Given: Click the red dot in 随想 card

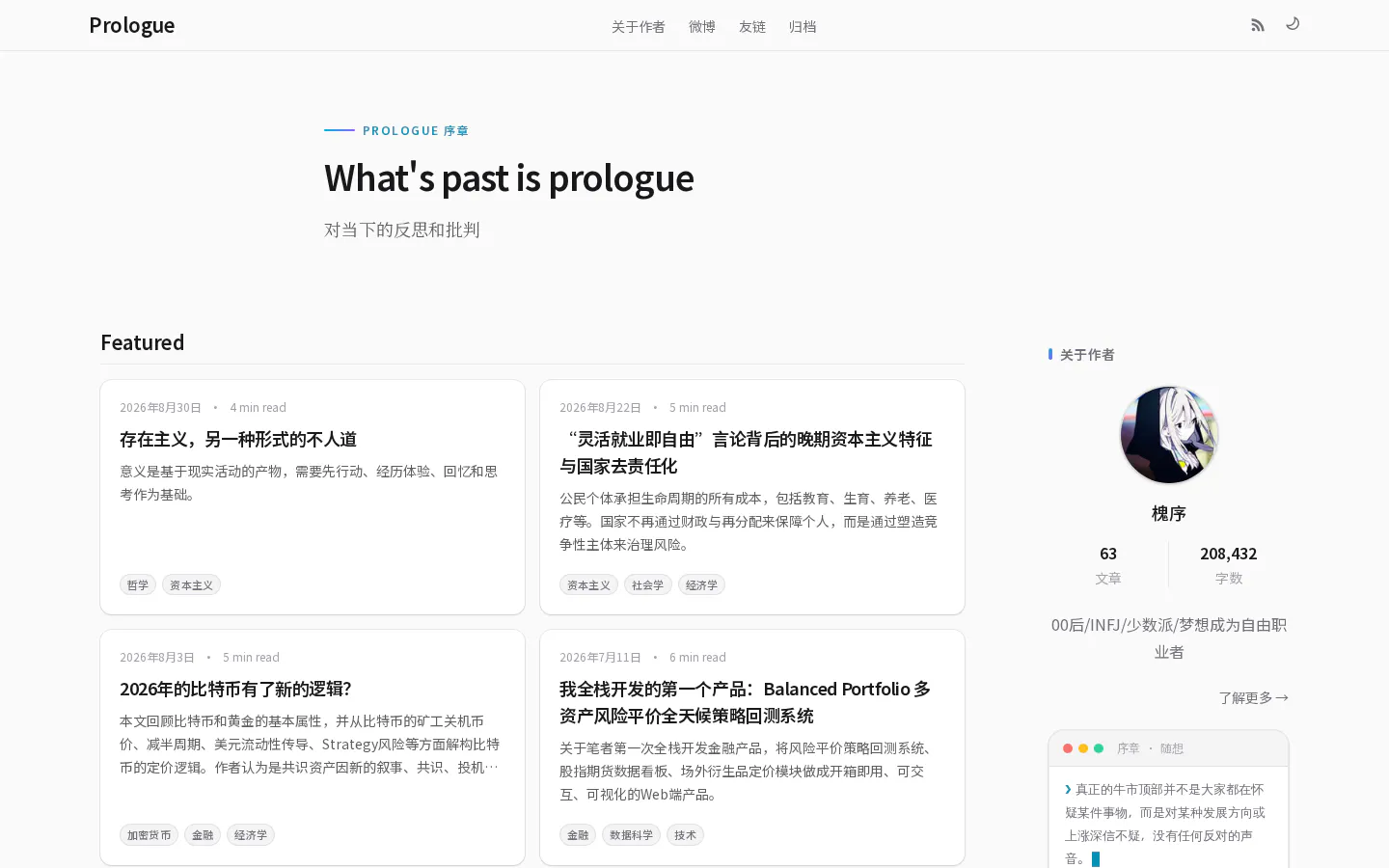Looking at the screenshot, I should pyautogui.click(x=1068, y=748).
